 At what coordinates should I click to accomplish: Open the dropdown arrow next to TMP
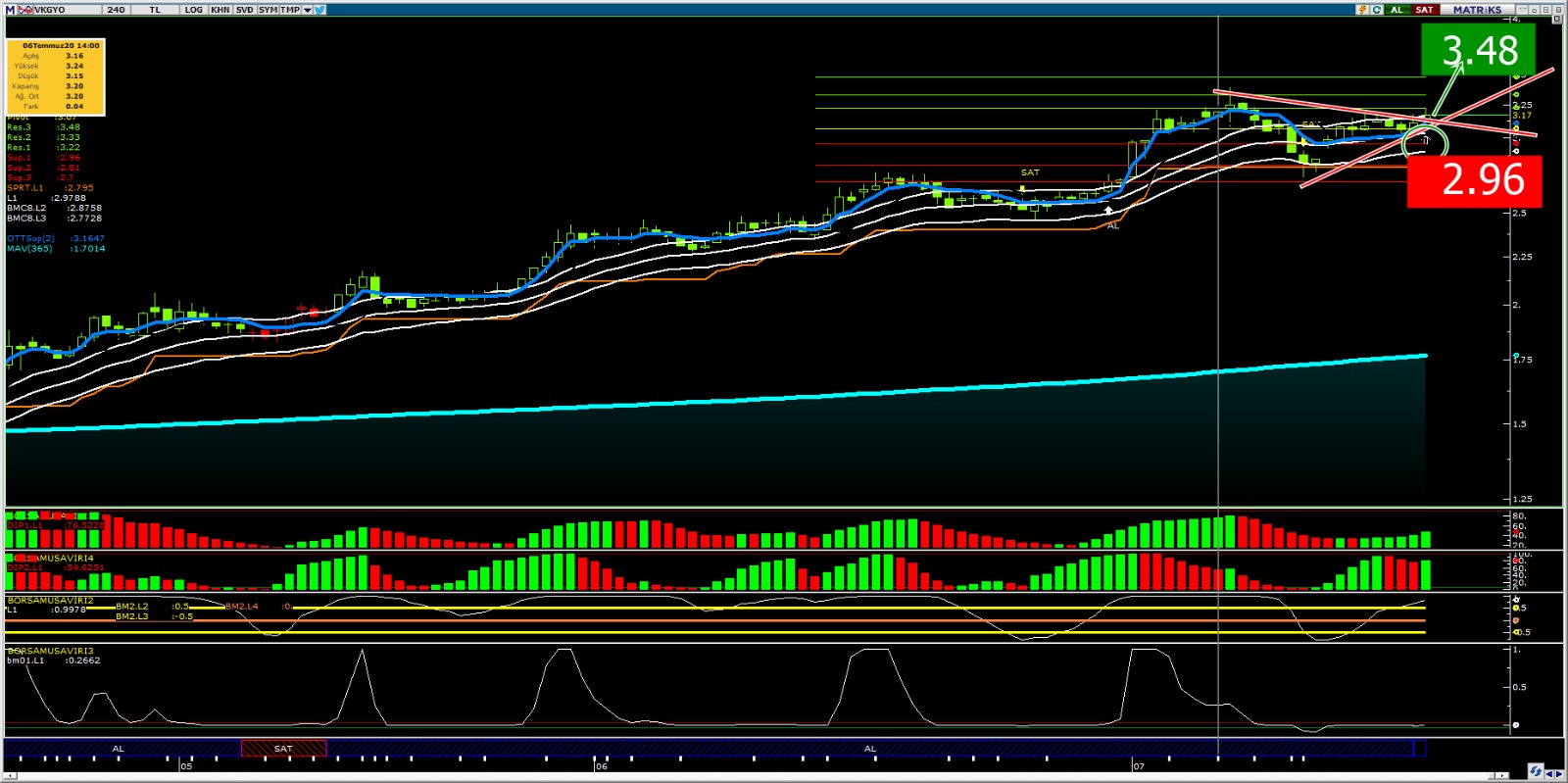coord(307,10)
